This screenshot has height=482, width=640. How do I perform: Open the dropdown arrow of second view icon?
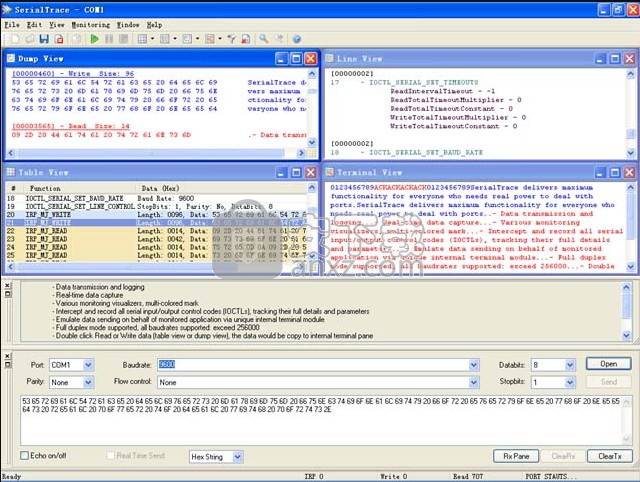(175, 39)
